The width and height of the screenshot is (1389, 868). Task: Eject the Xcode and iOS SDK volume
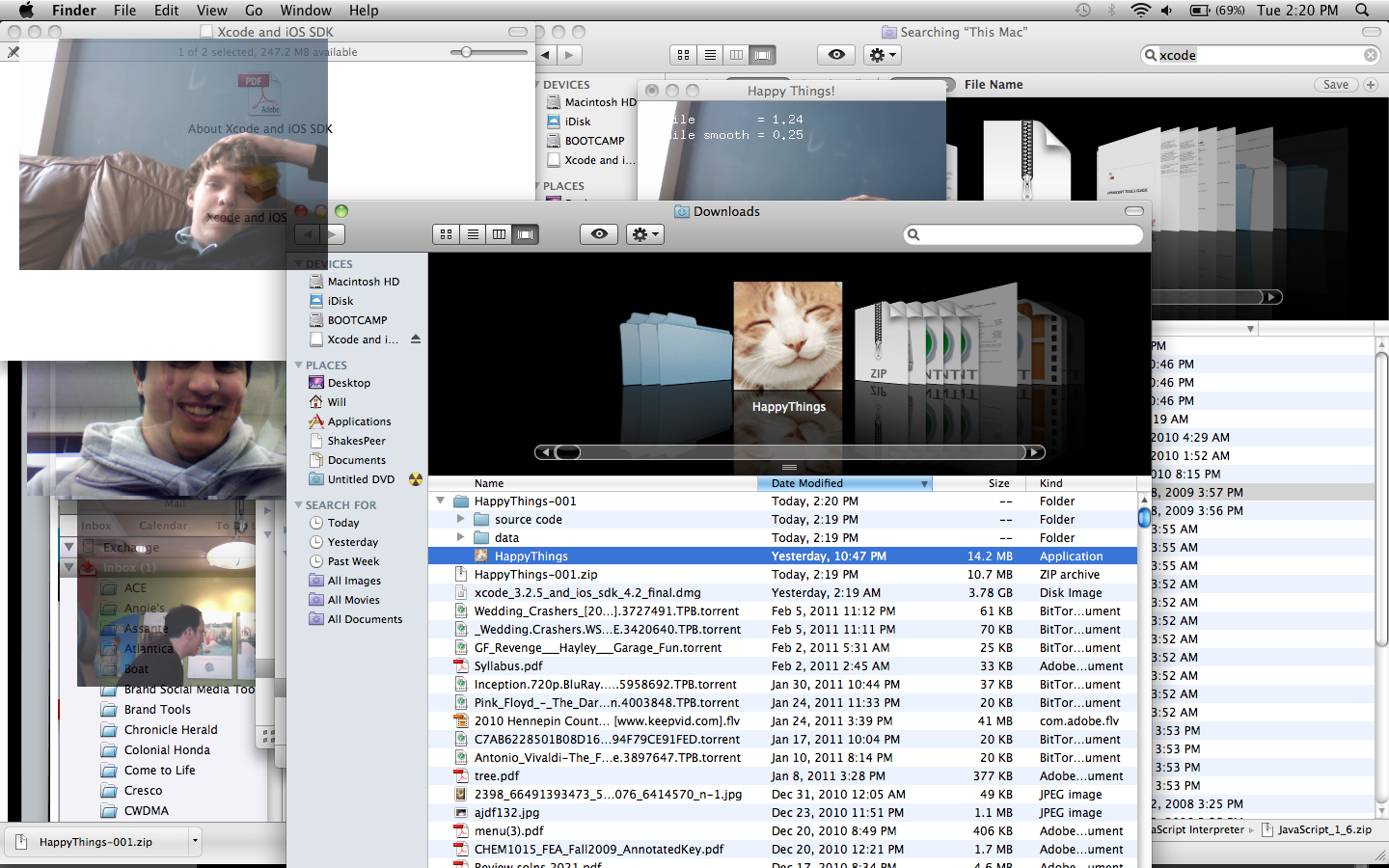coord(416,339)
